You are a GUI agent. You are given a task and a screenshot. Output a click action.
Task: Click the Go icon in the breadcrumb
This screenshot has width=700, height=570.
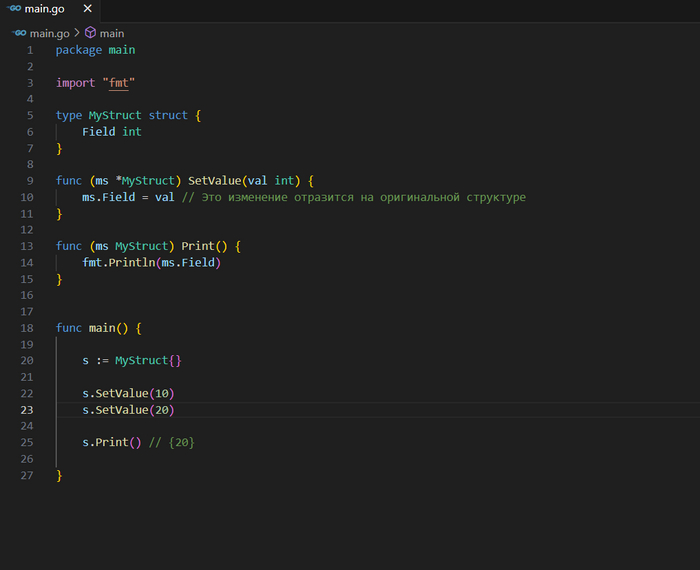pyautogui.click(x=20, y=33)
